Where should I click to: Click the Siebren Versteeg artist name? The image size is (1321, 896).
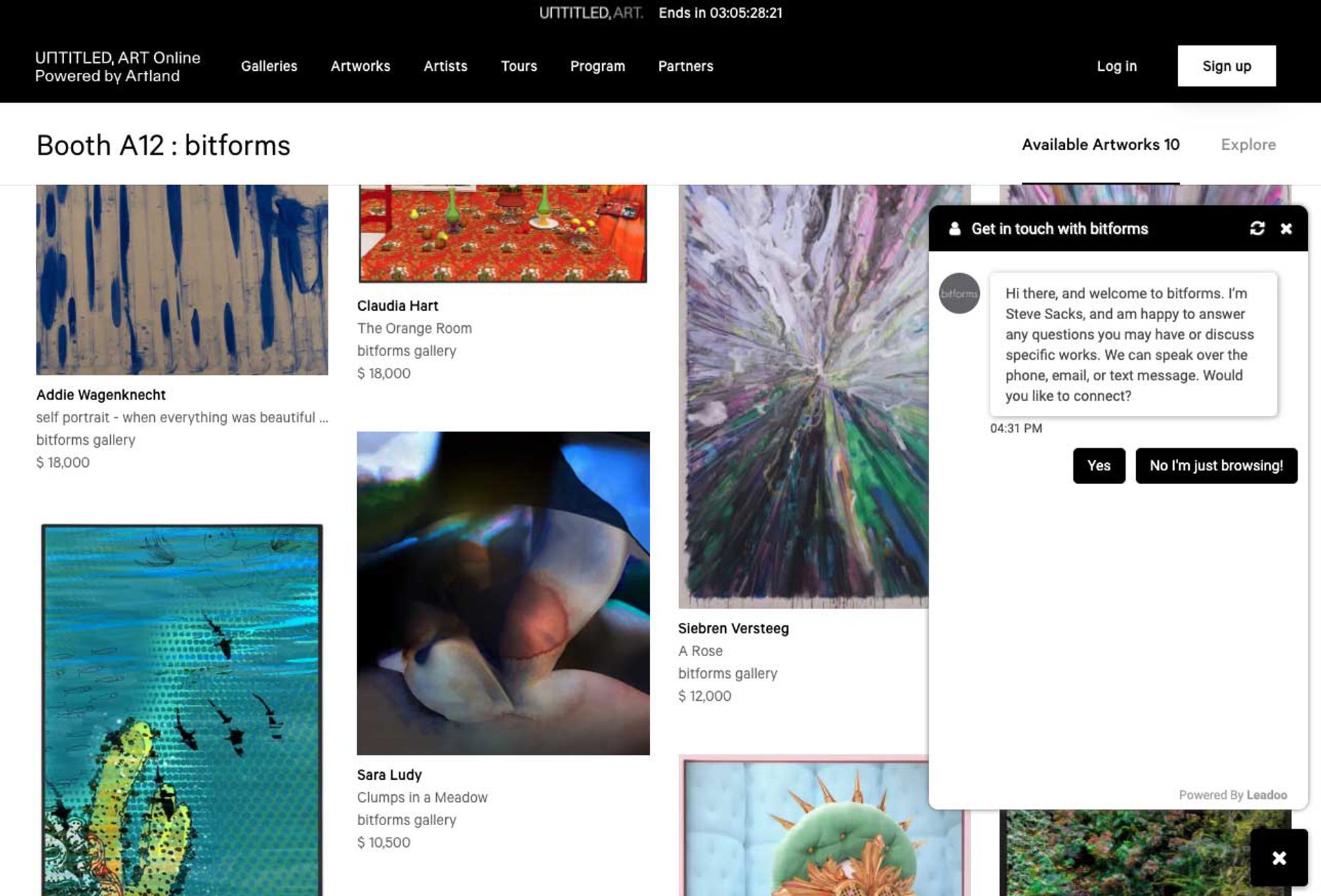(x=733, y=629)
